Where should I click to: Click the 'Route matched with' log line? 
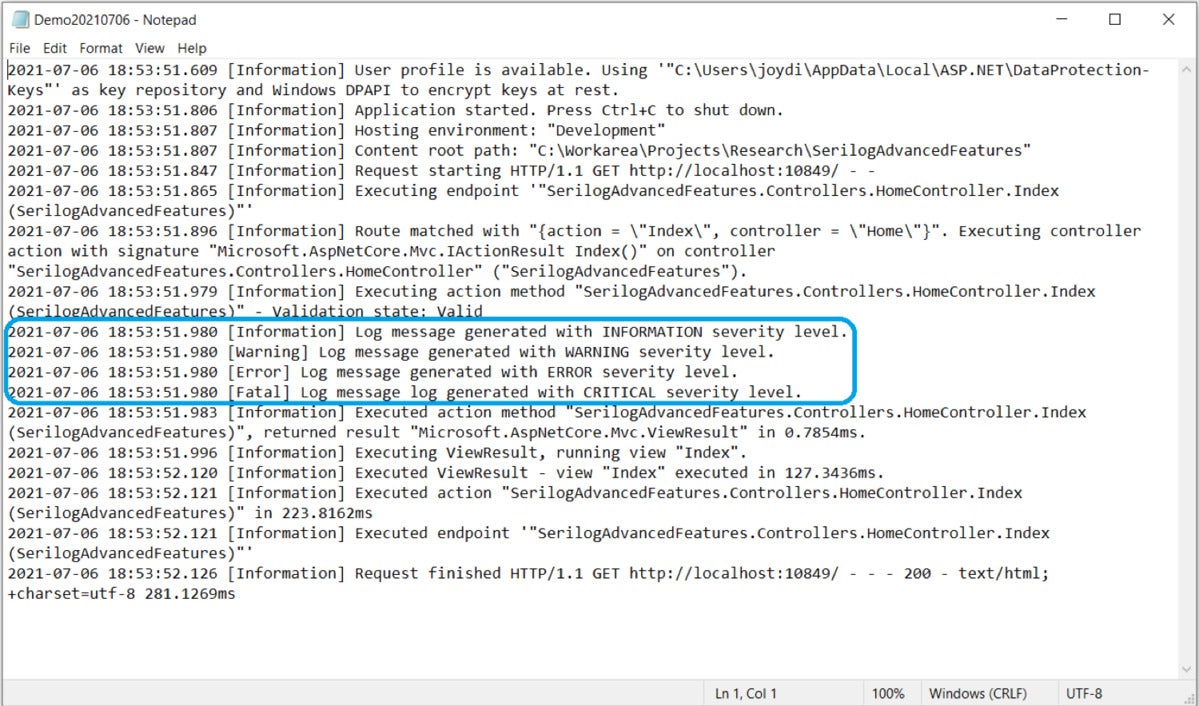(x=574, y=231)
